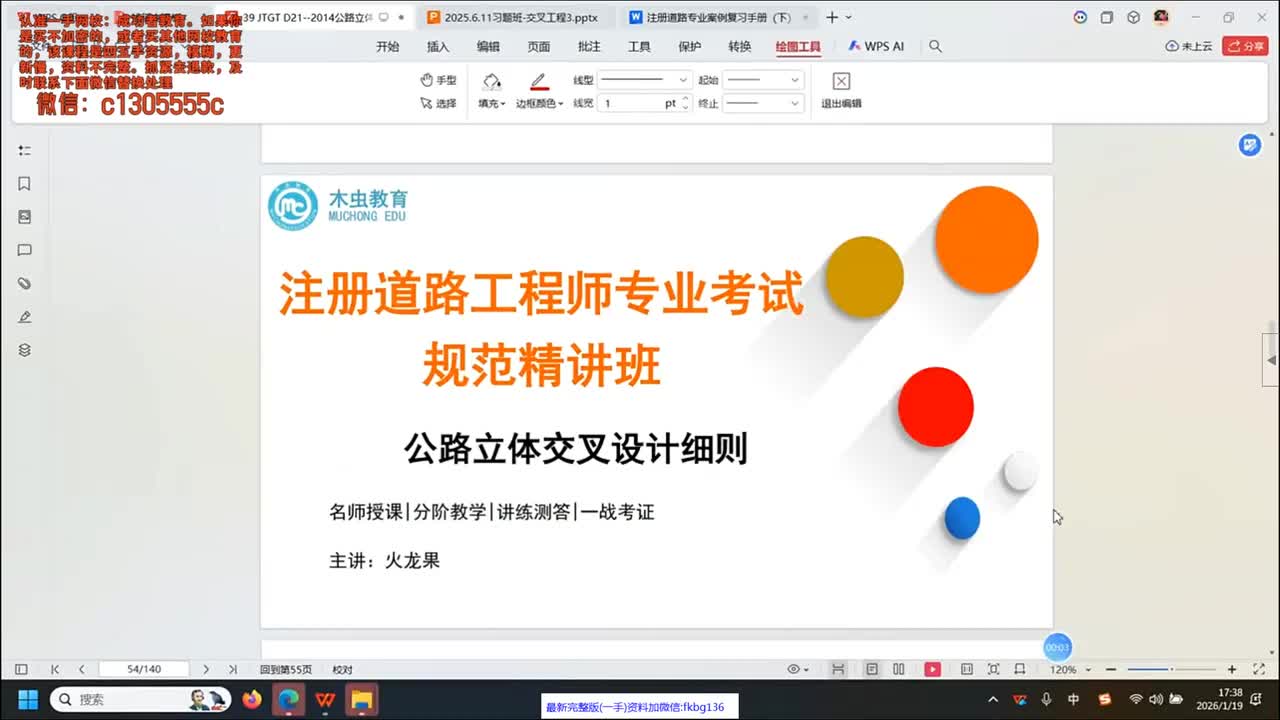
Task: Go to the previous page
Action: [81, 669]
